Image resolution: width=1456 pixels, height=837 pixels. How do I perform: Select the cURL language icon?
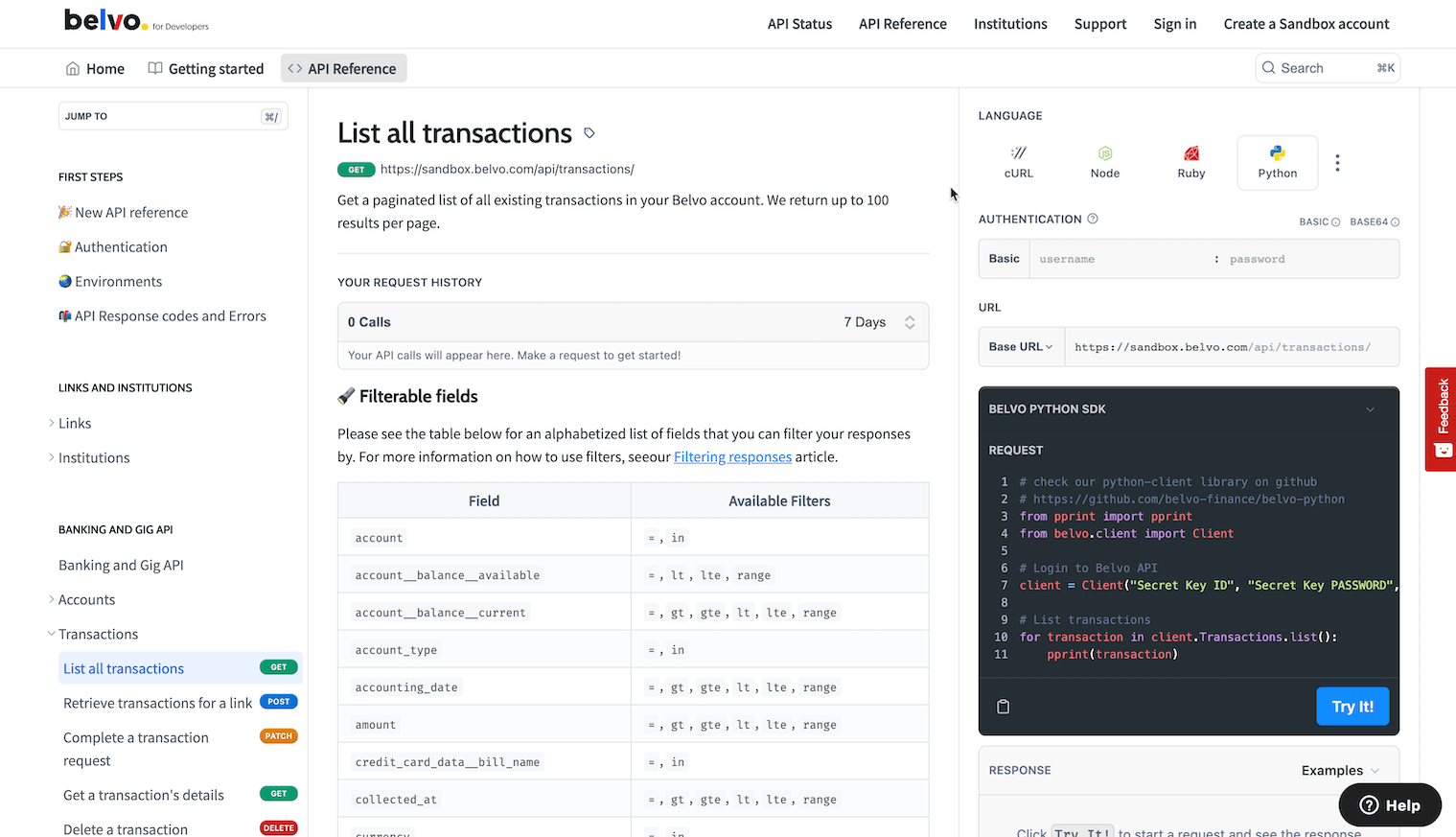(x=1018, y=163)
